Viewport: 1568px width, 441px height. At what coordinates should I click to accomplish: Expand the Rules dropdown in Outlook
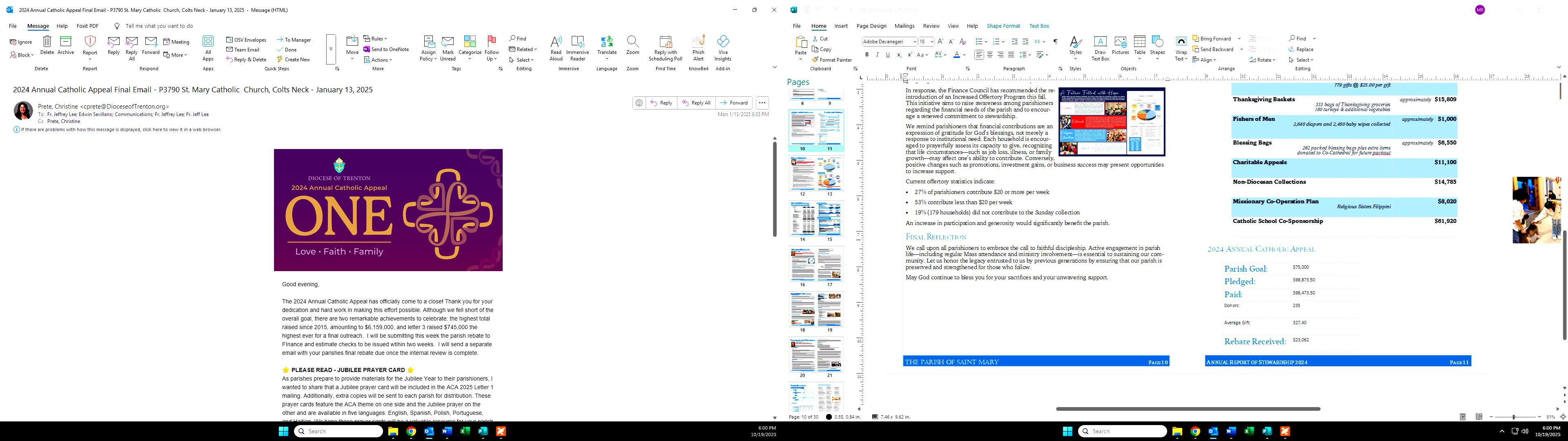coord(378,38)
